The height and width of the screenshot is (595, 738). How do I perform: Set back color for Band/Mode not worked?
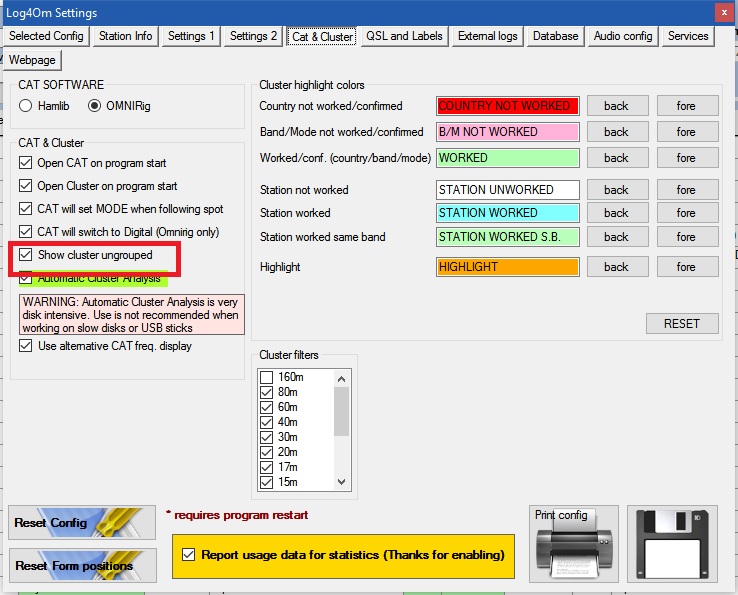click(618, 132)
